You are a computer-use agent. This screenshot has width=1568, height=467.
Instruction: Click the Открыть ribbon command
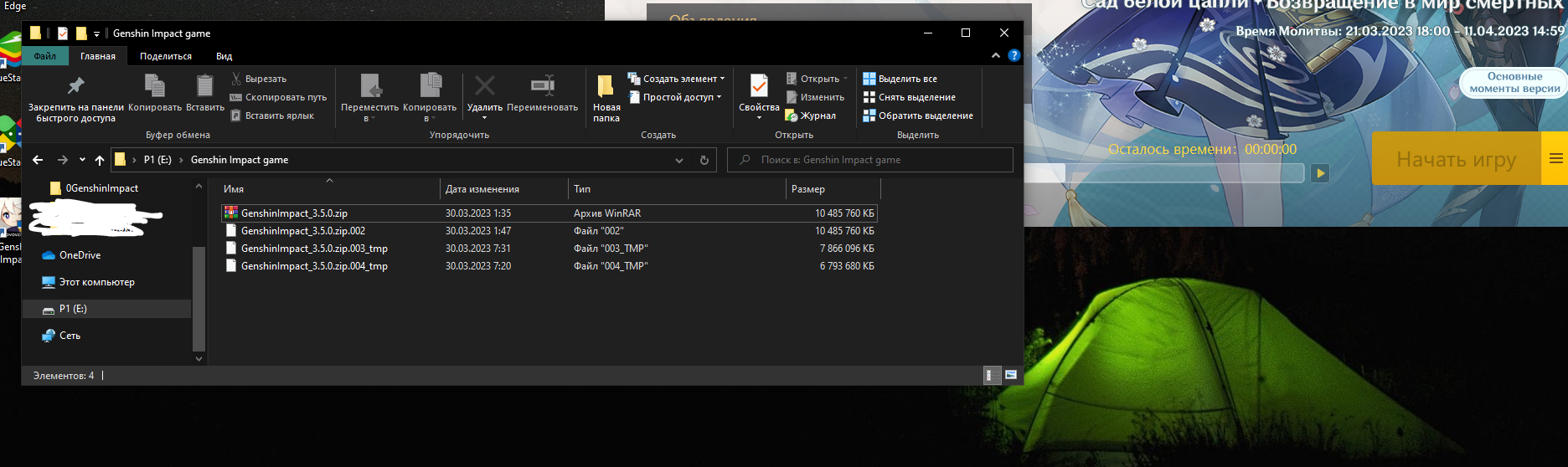click(817, 79)
